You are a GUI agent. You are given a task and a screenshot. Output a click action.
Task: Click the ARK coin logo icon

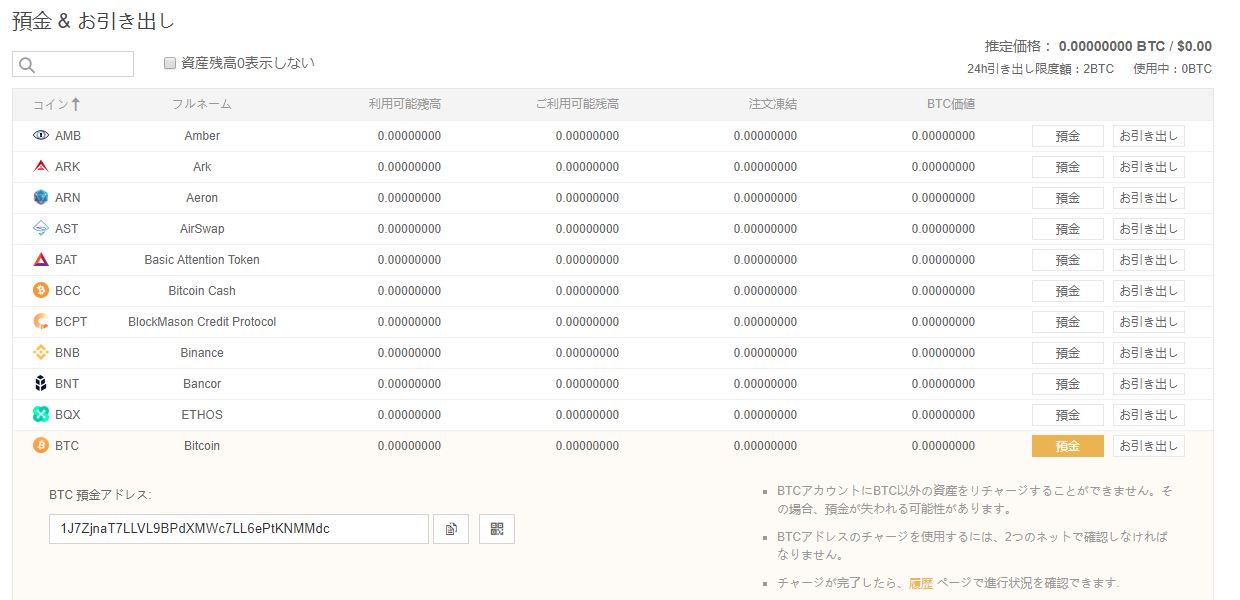(41, 166)
